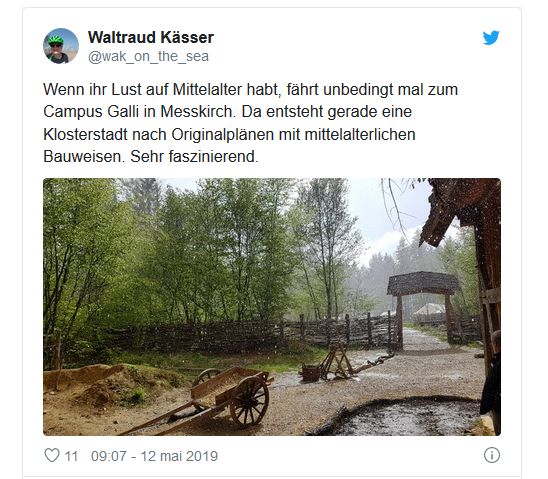The image size is (548, 479).
Task: Open Waltraud Kässer's profile avatar
Action: coord(61,46)
